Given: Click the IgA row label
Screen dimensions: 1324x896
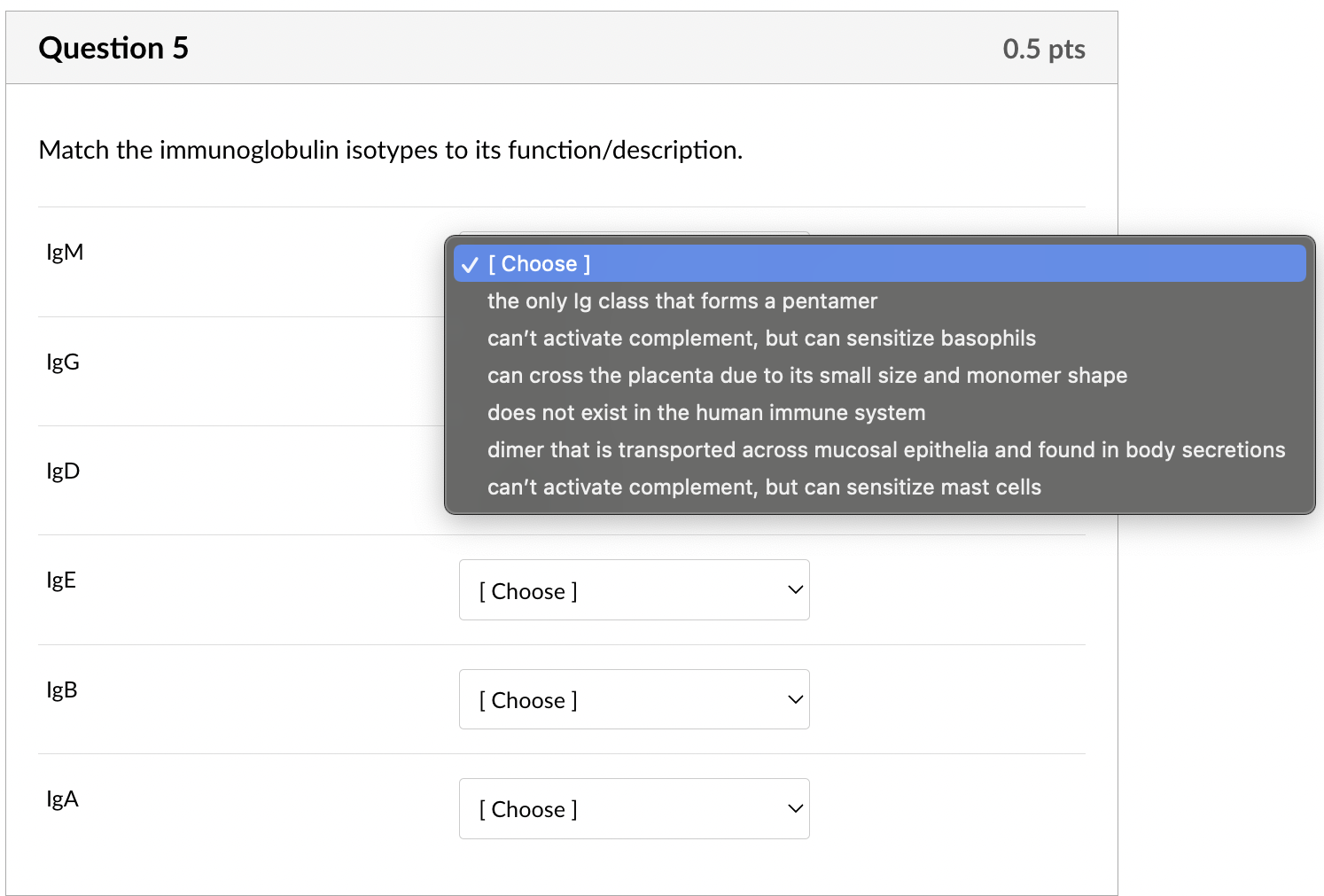Looking at the screenshot, I should [62, 799].
